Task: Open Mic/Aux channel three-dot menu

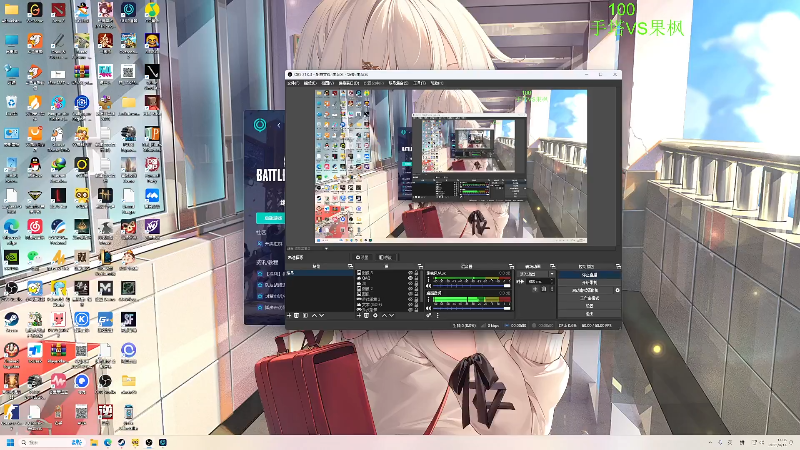Action: pyautogui.click(x=428, y=280)
